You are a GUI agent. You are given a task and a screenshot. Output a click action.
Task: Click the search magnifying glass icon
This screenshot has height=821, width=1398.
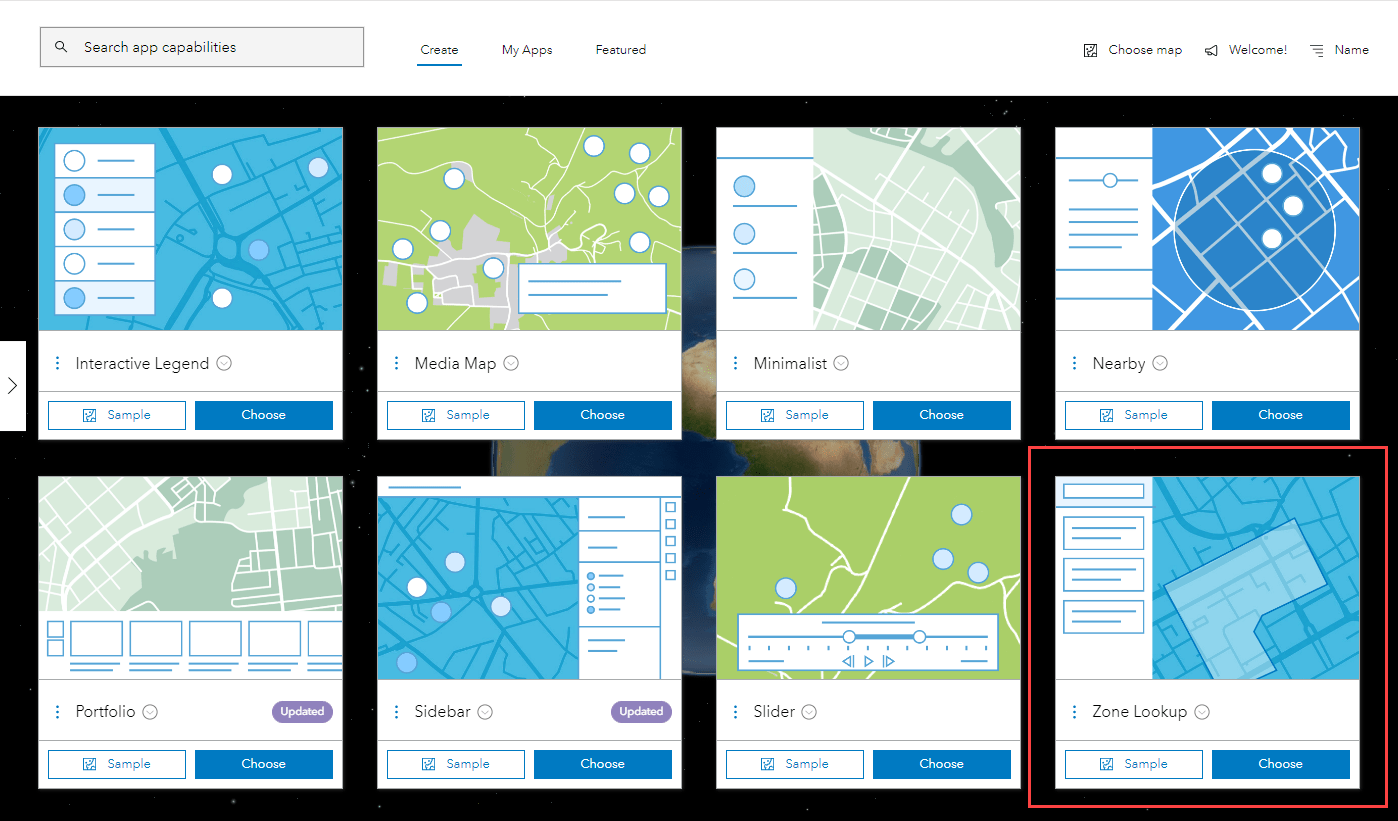click(60, 46)
